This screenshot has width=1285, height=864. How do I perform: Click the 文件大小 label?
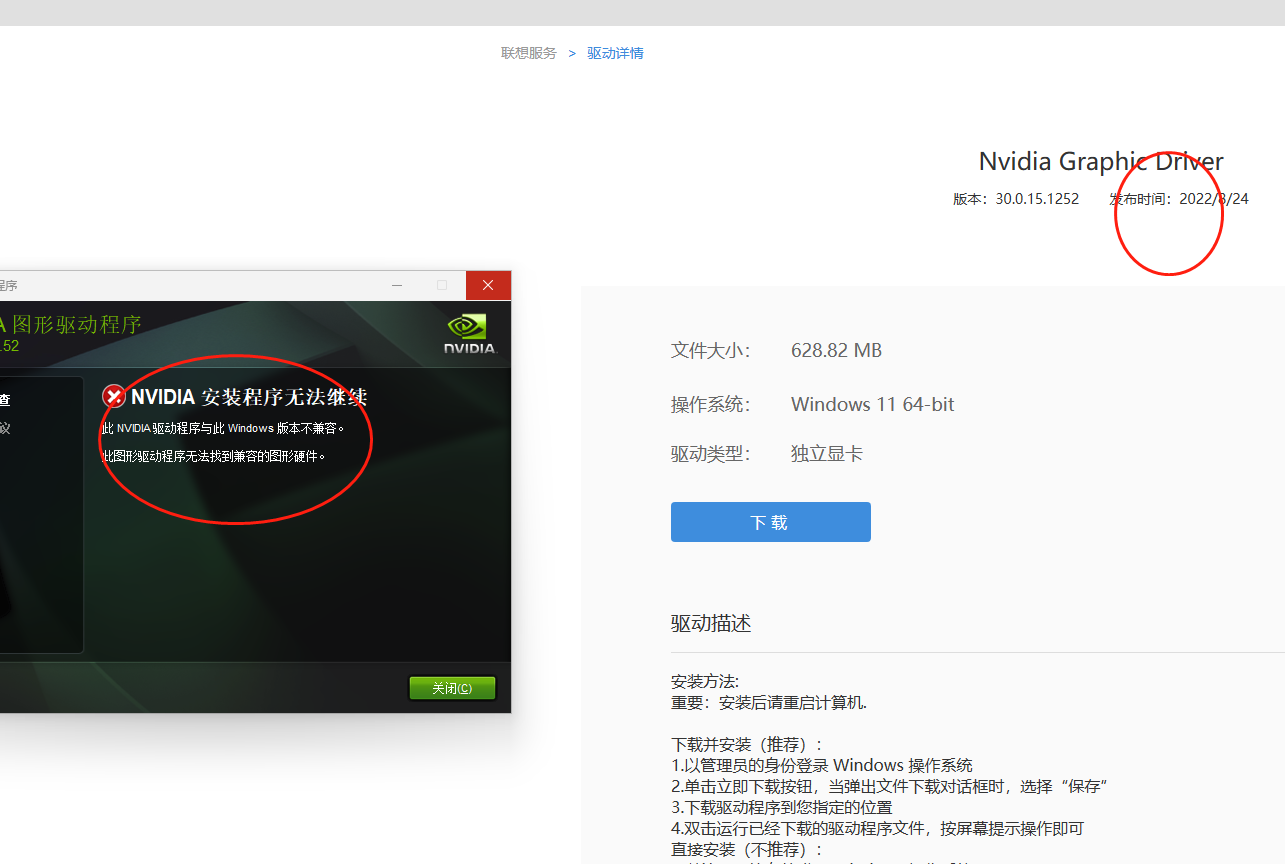711,350
